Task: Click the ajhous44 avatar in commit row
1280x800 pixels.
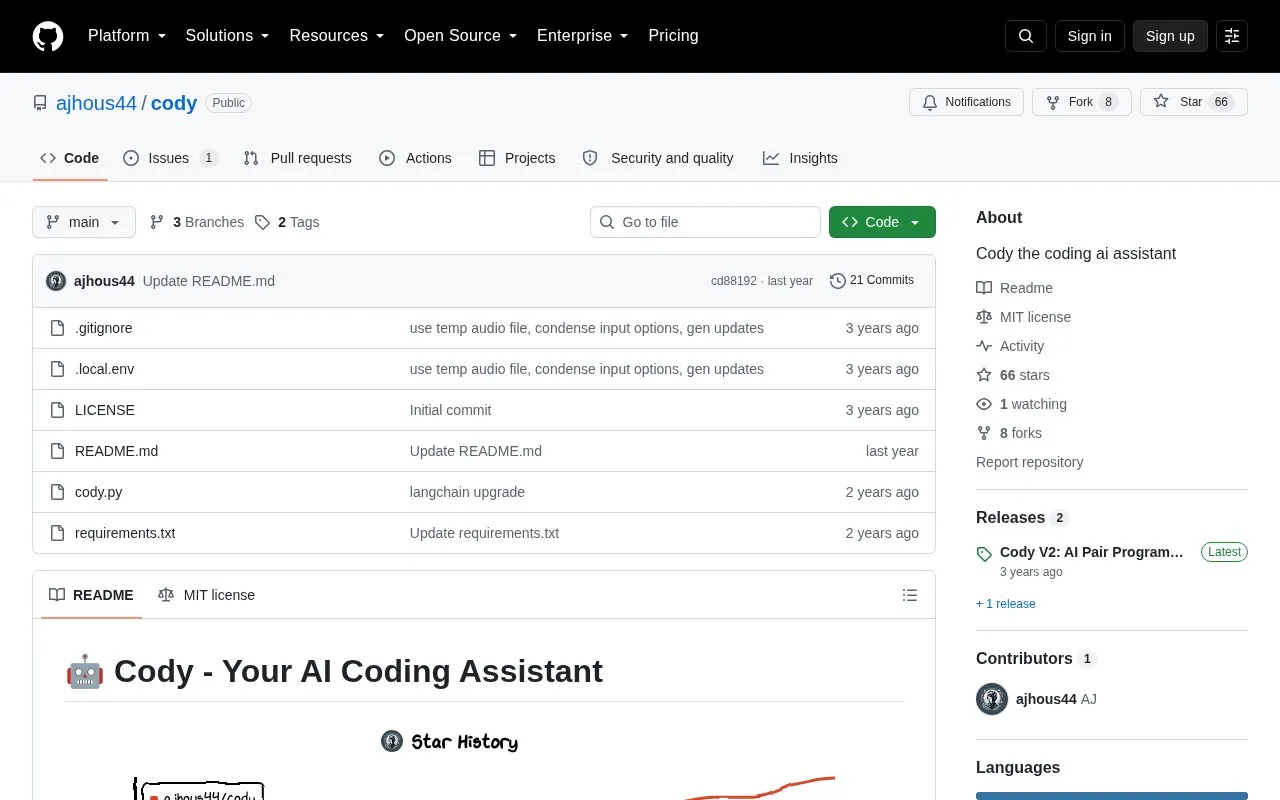Action: [x=56, y=281]
